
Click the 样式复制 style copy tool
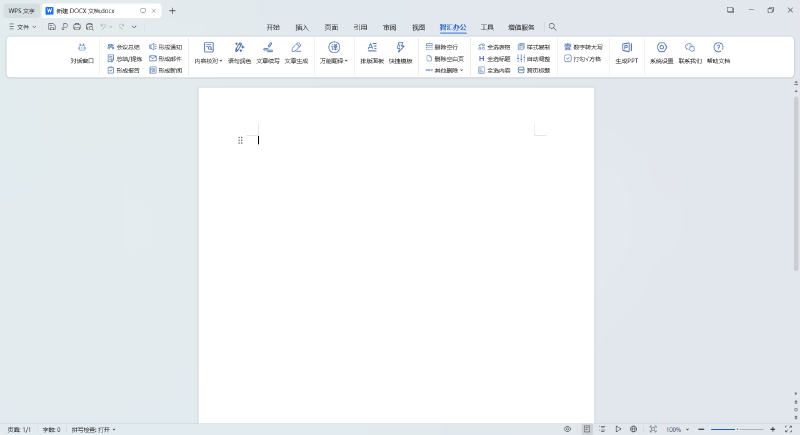534,47
